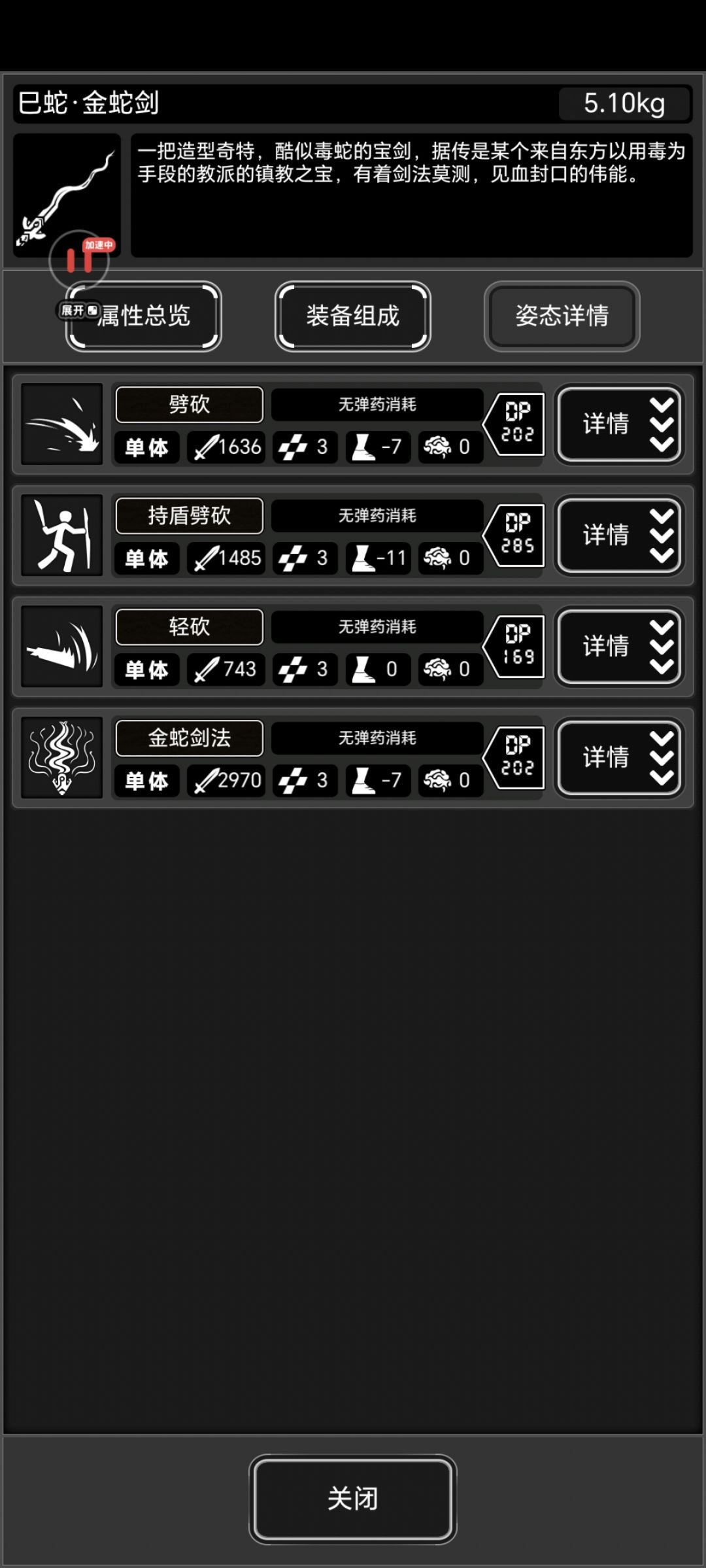Tap the 金蛇剑法 skill name label
The height and width of the screenshot is (1568, 706).
(190, 738)
